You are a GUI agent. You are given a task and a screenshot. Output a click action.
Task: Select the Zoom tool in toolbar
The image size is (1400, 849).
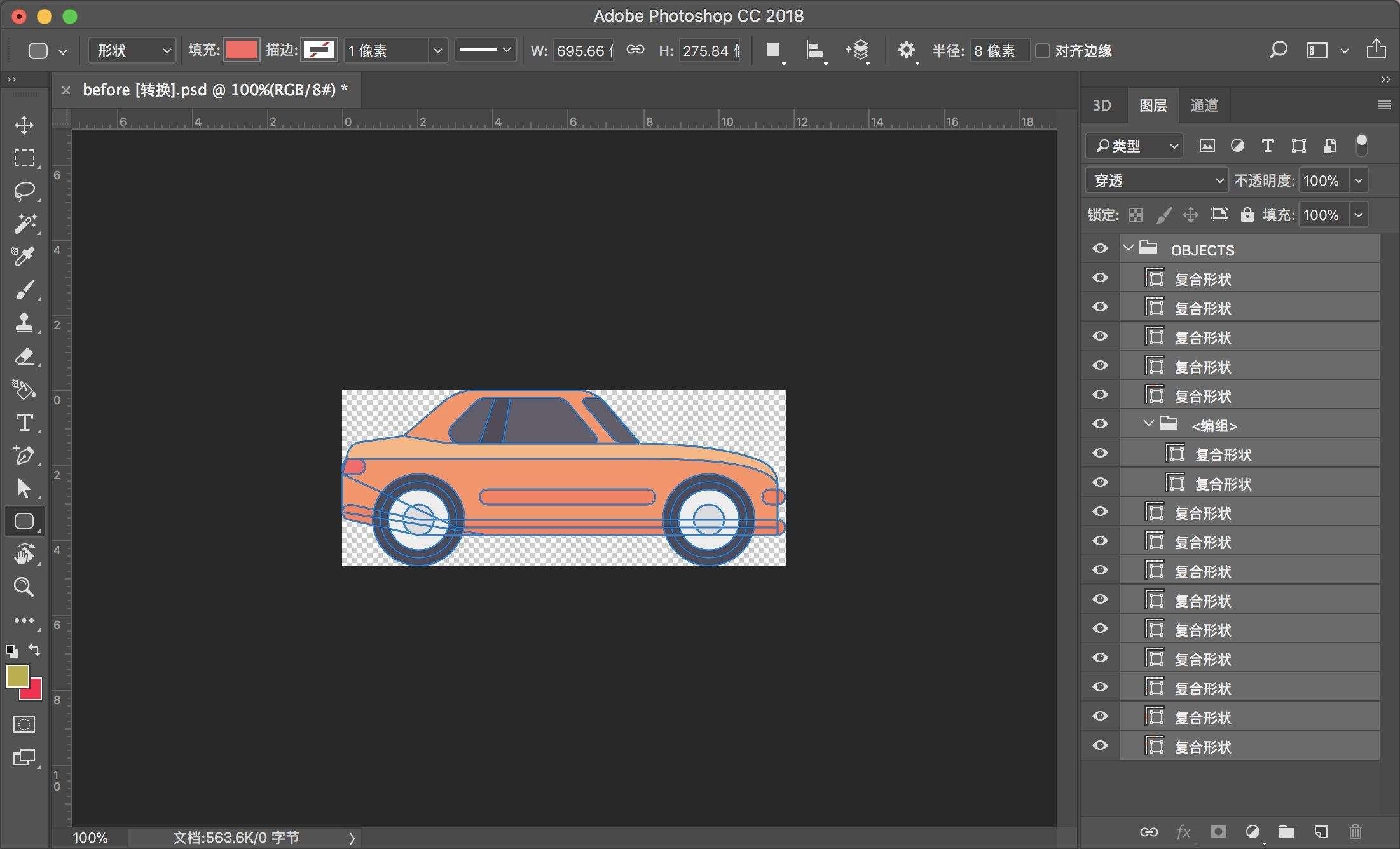coord(24,587)
